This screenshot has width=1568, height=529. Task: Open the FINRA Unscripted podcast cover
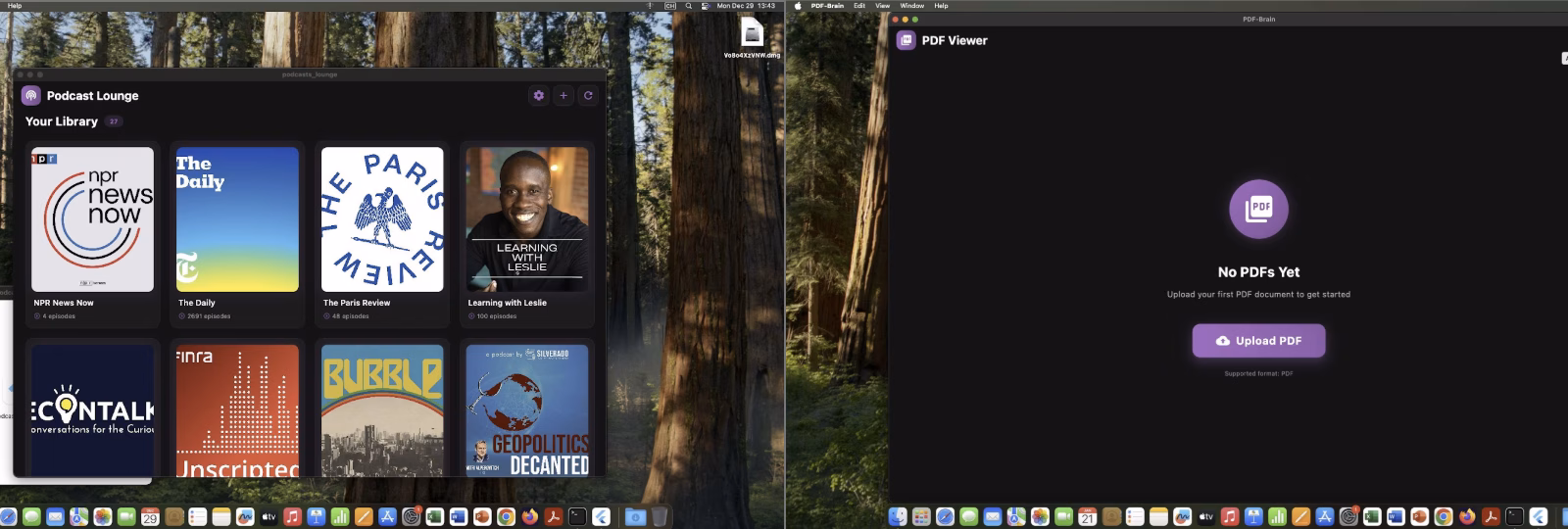237,410
